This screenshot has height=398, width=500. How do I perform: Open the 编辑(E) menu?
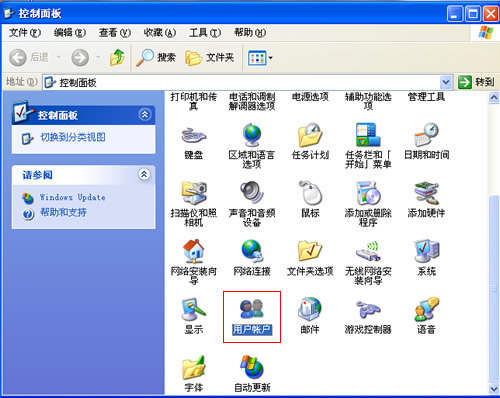point(70,33)
